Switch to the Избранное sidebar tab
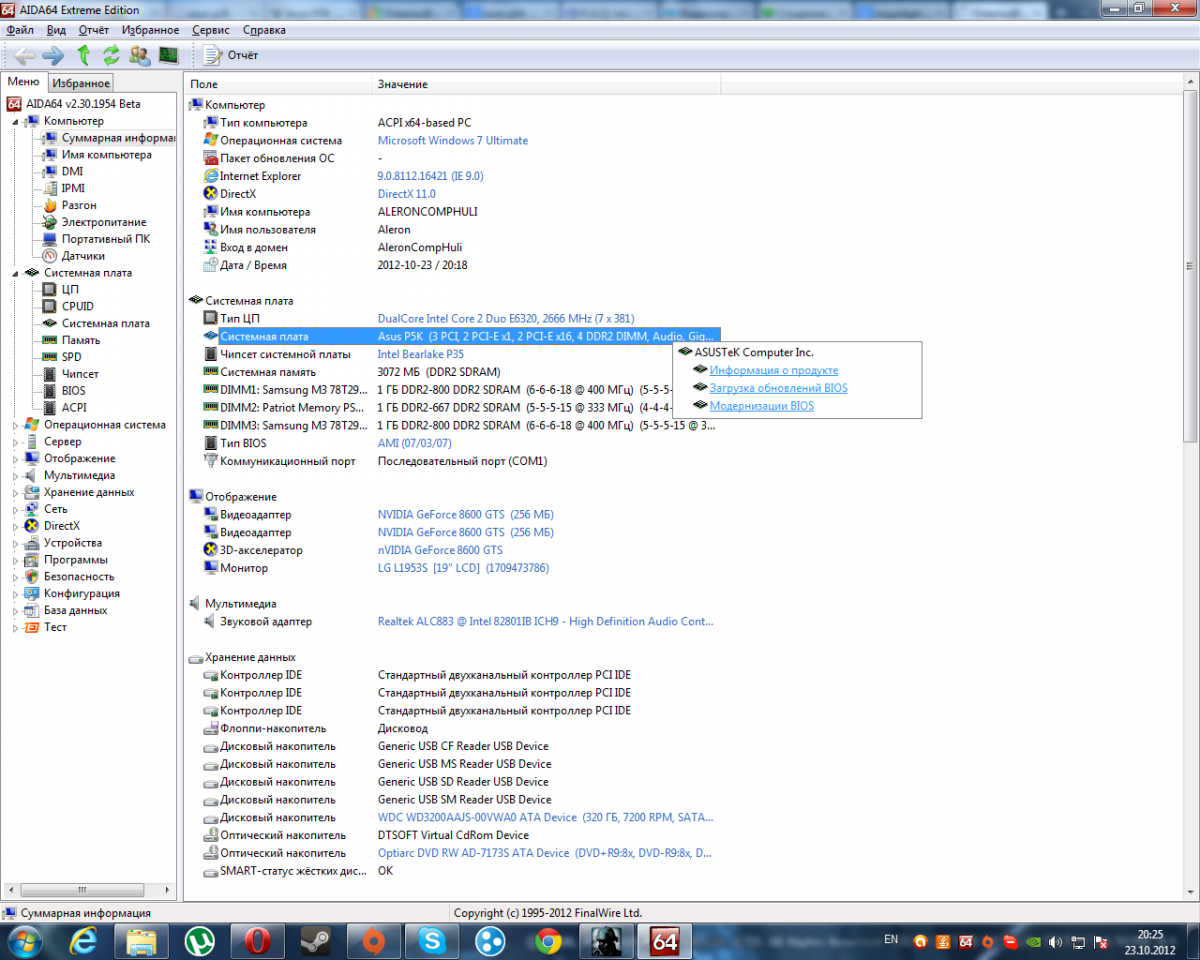This screenshot has height=960, width=1200. (81, 83)
